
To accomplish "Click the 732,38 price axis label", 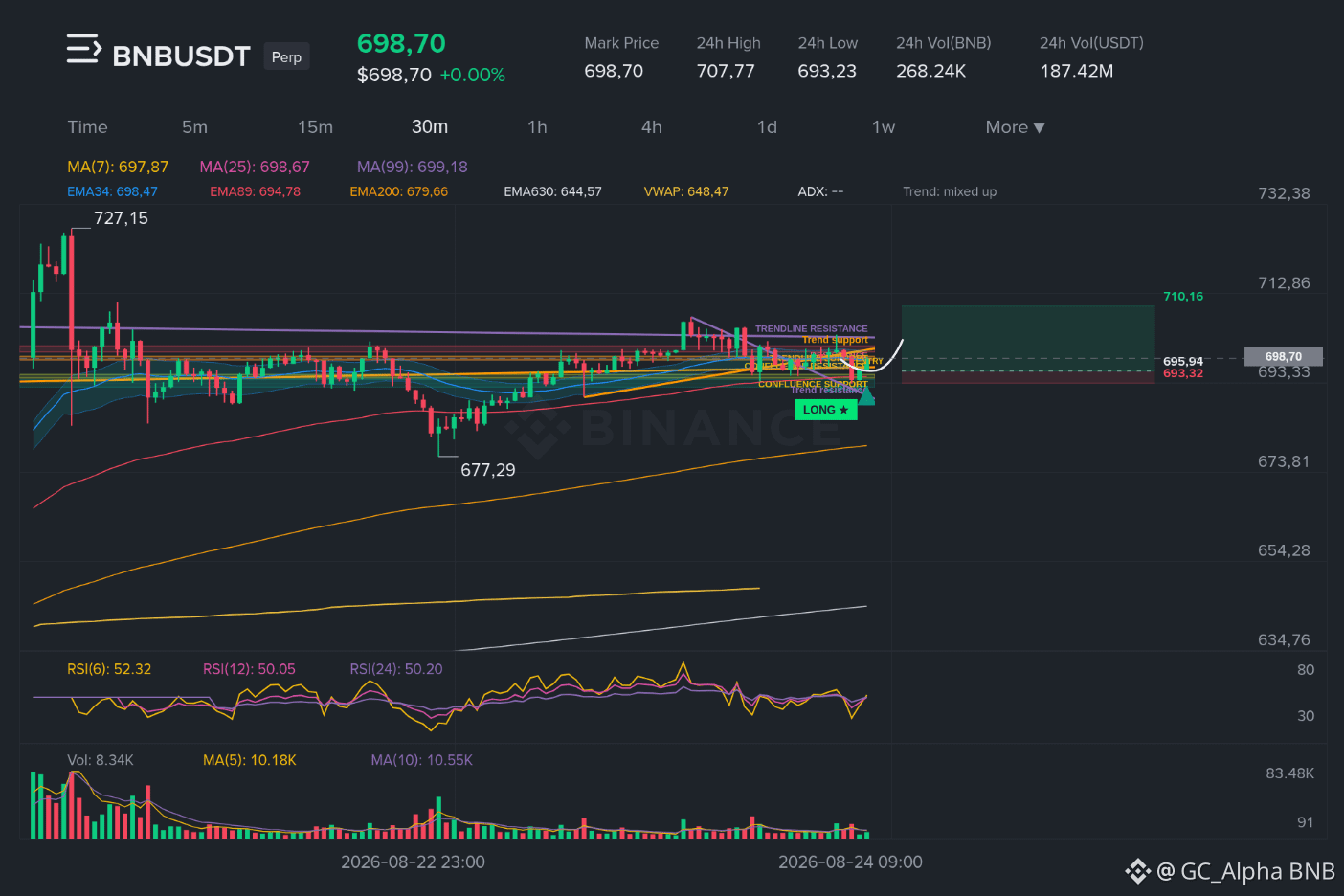I will coord(1284,193).
